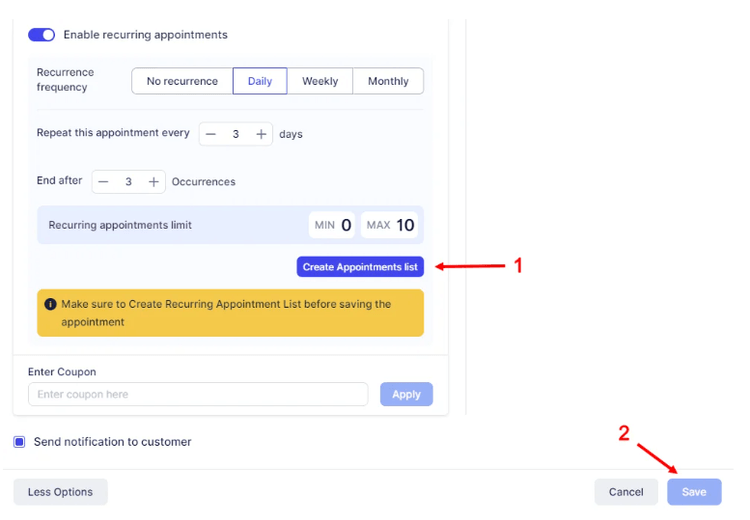The image size is (750, 520).
Task: Click Enter Coupon label
Action: coord(62,372)
